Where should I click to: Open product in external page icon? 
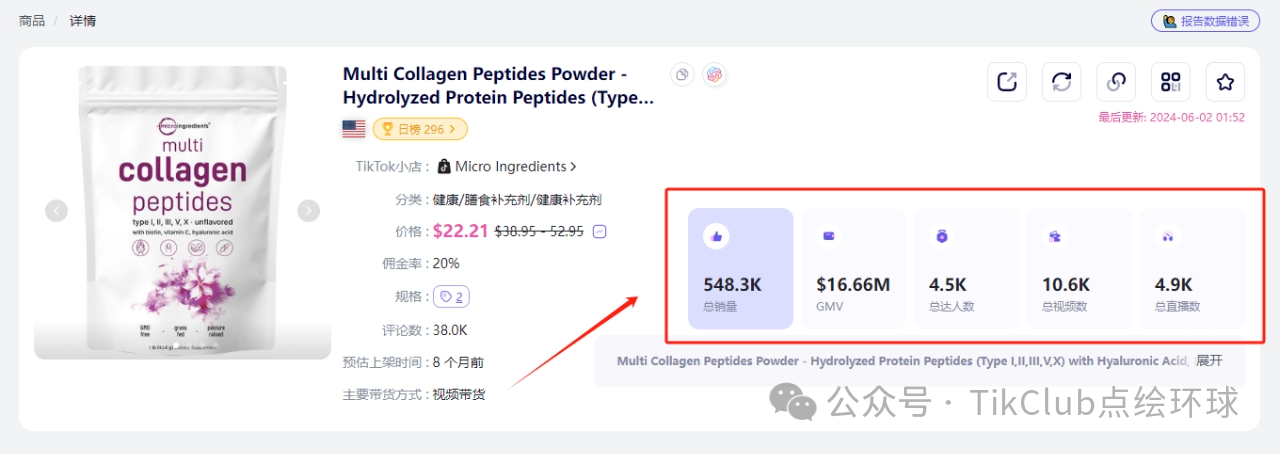[1007, 82]
